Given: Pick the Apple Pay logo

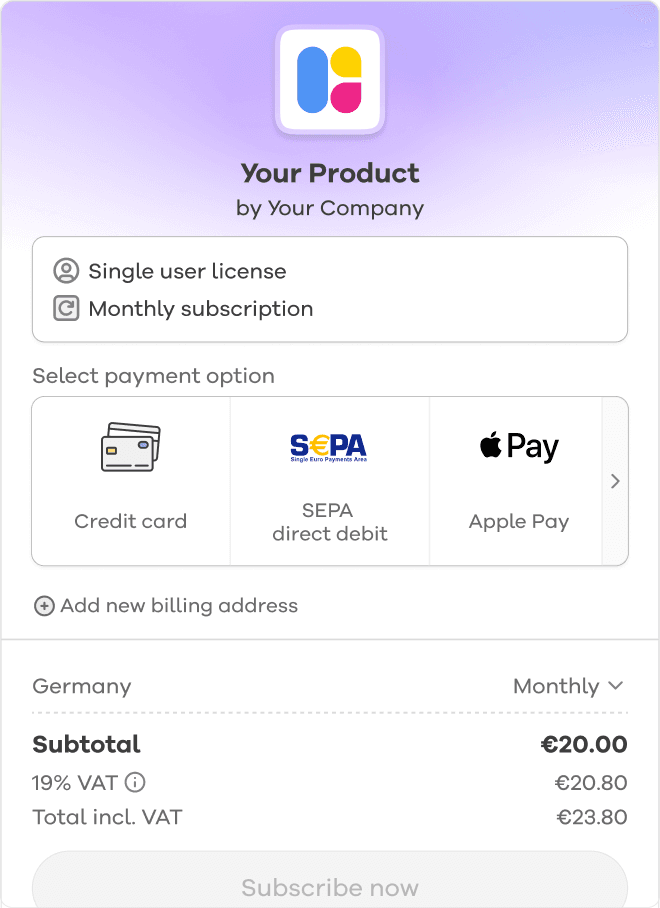Looking at the screenshot, I should tap(519, 446).
